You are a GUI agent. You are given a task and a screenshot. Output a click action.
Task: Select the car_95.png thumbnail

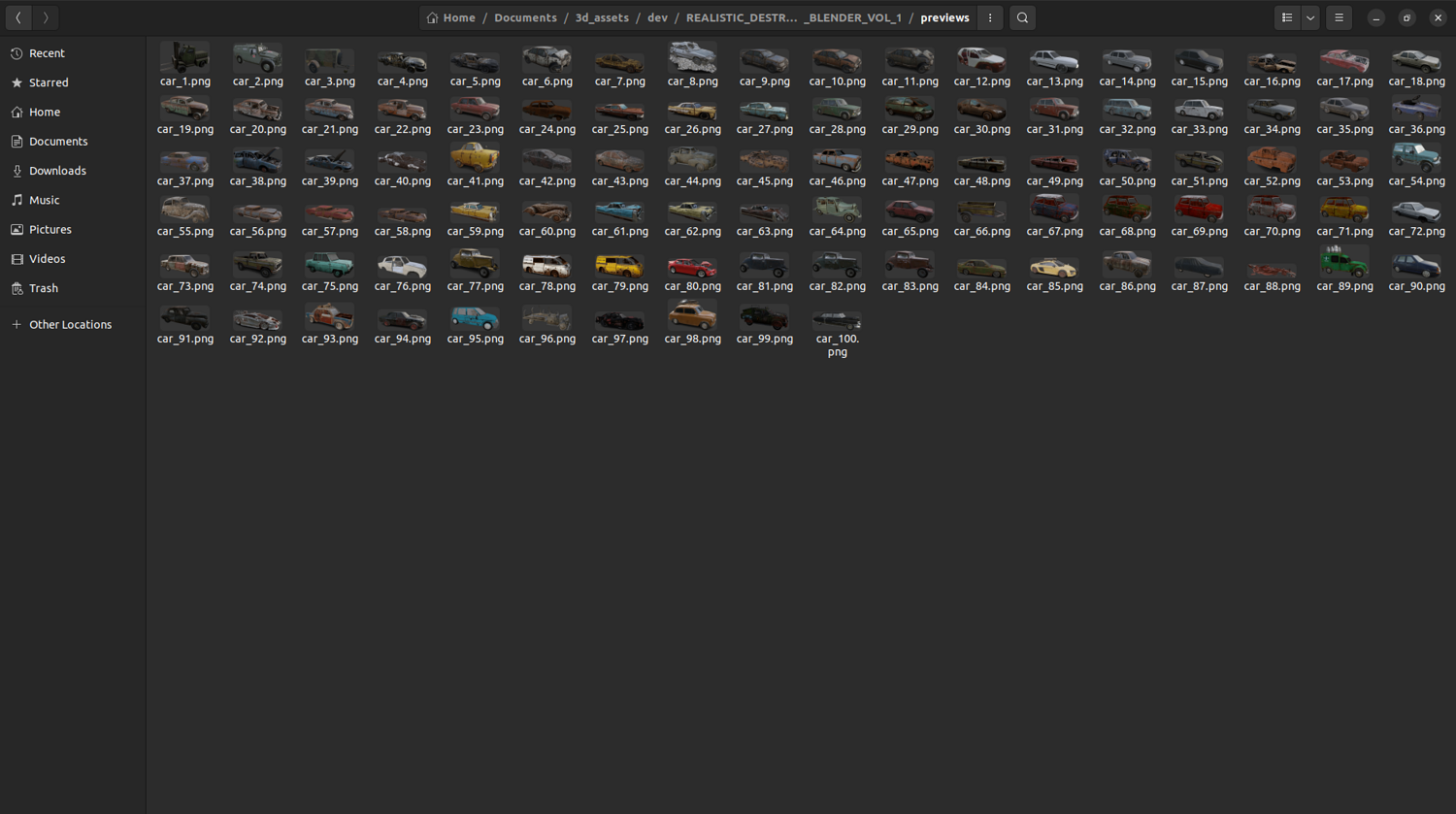475,317
